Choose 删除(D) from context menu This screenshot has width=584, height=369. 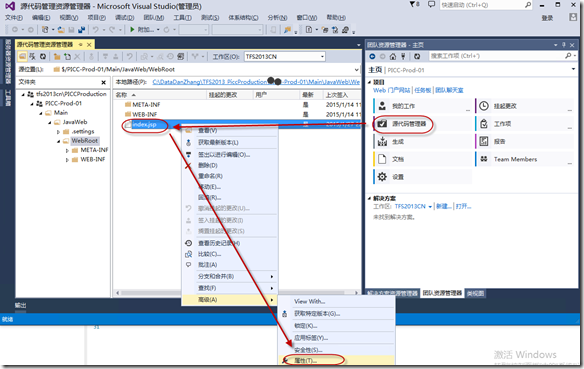229,165
